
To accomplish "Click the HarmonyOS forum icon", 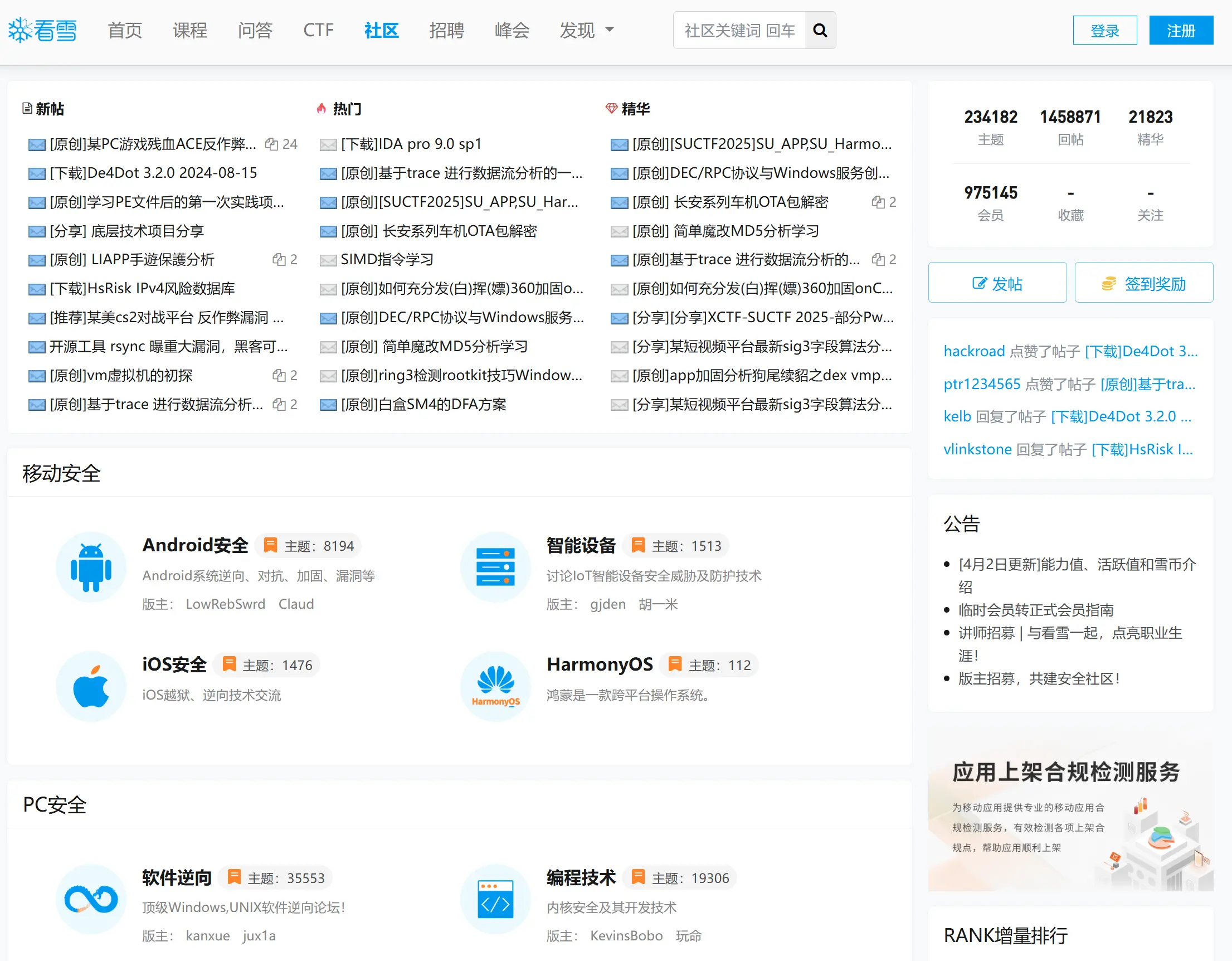I will (x=495, y=686).
